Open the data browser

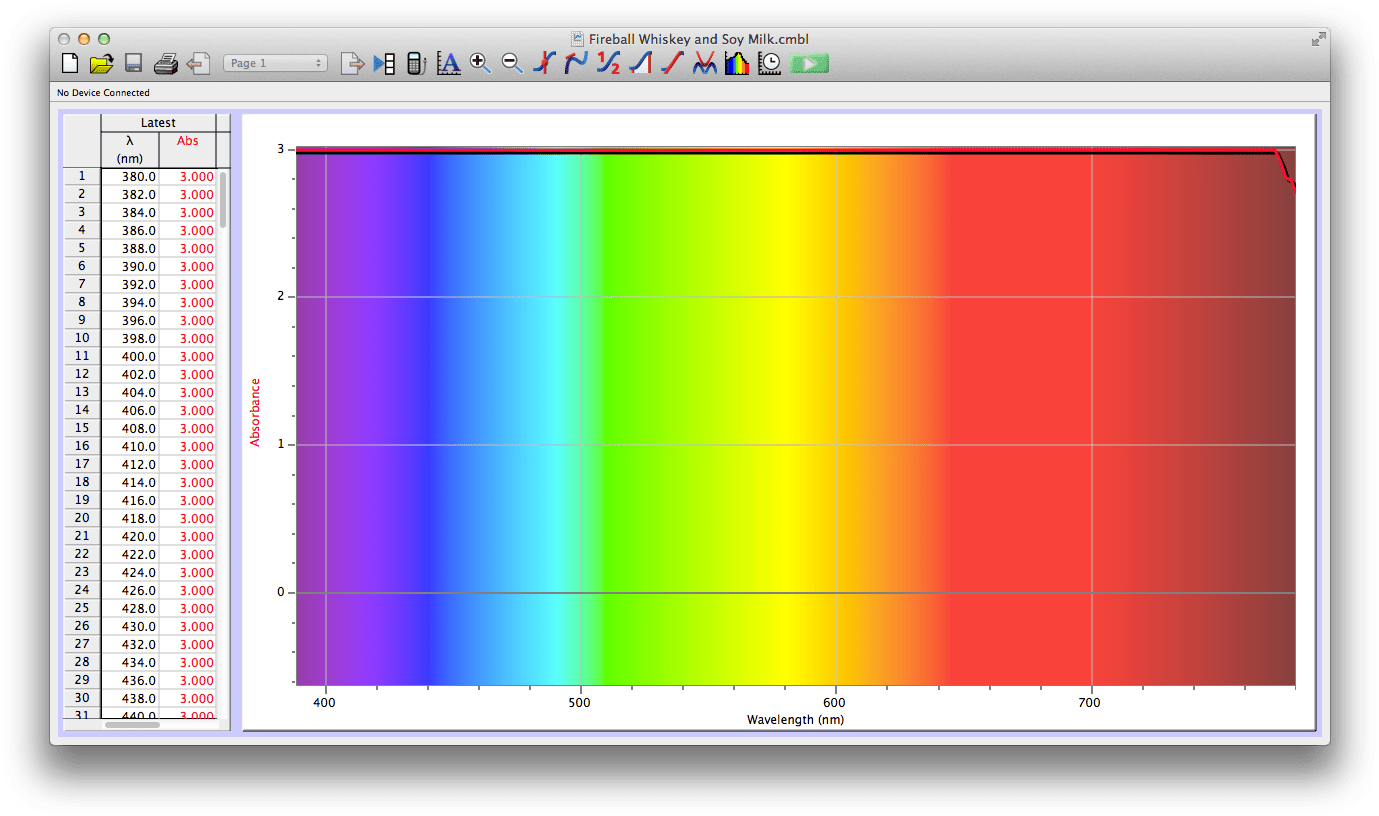click(x=384, y=62)
